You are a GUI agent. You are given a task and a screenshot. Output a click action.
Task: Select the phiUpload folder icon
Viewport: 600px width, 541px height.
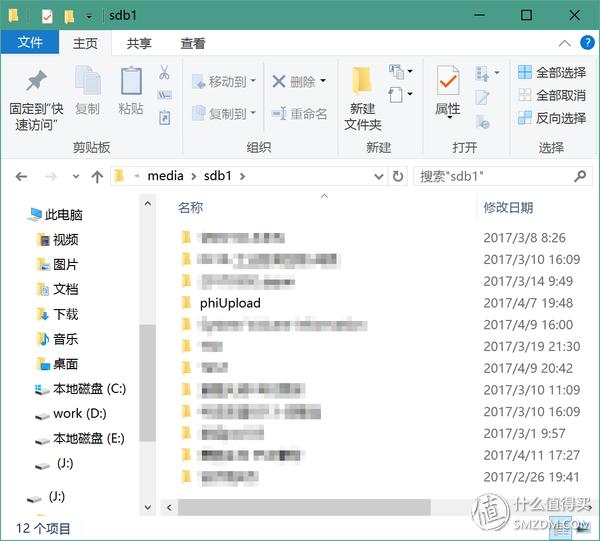point(186,303)
